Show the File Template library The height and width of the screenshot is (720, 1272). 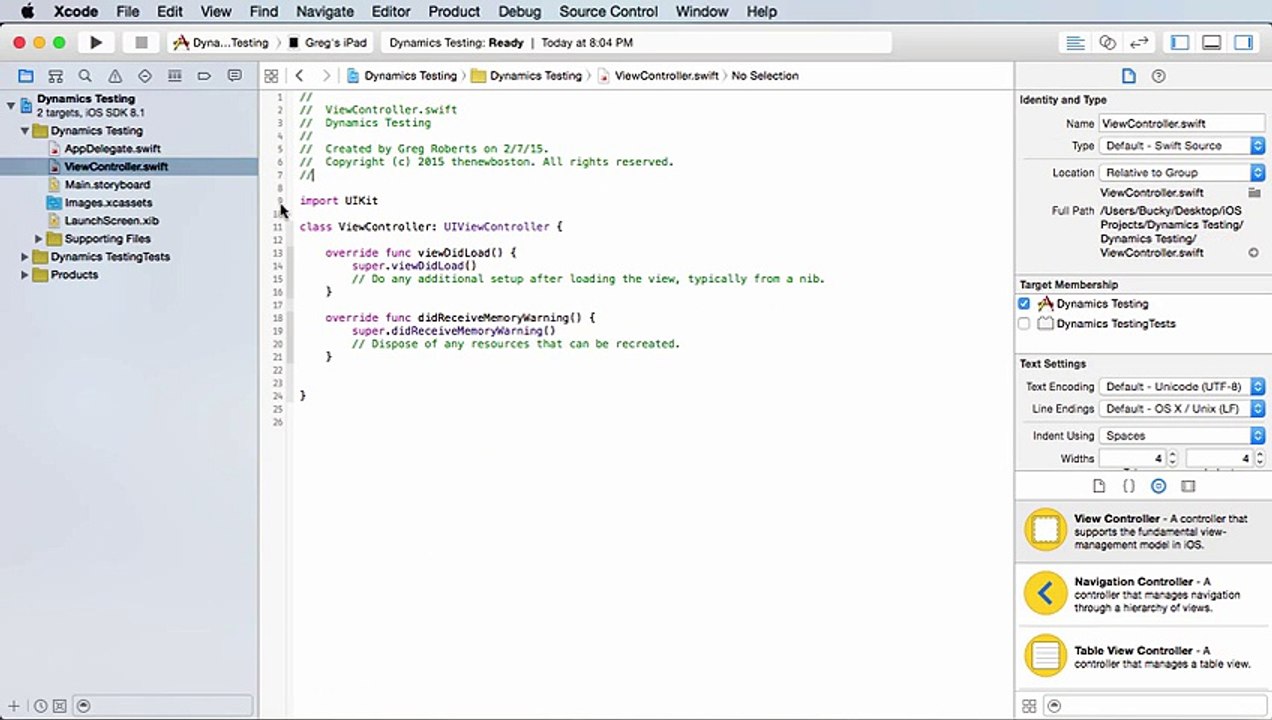(x=1099, y=486)
